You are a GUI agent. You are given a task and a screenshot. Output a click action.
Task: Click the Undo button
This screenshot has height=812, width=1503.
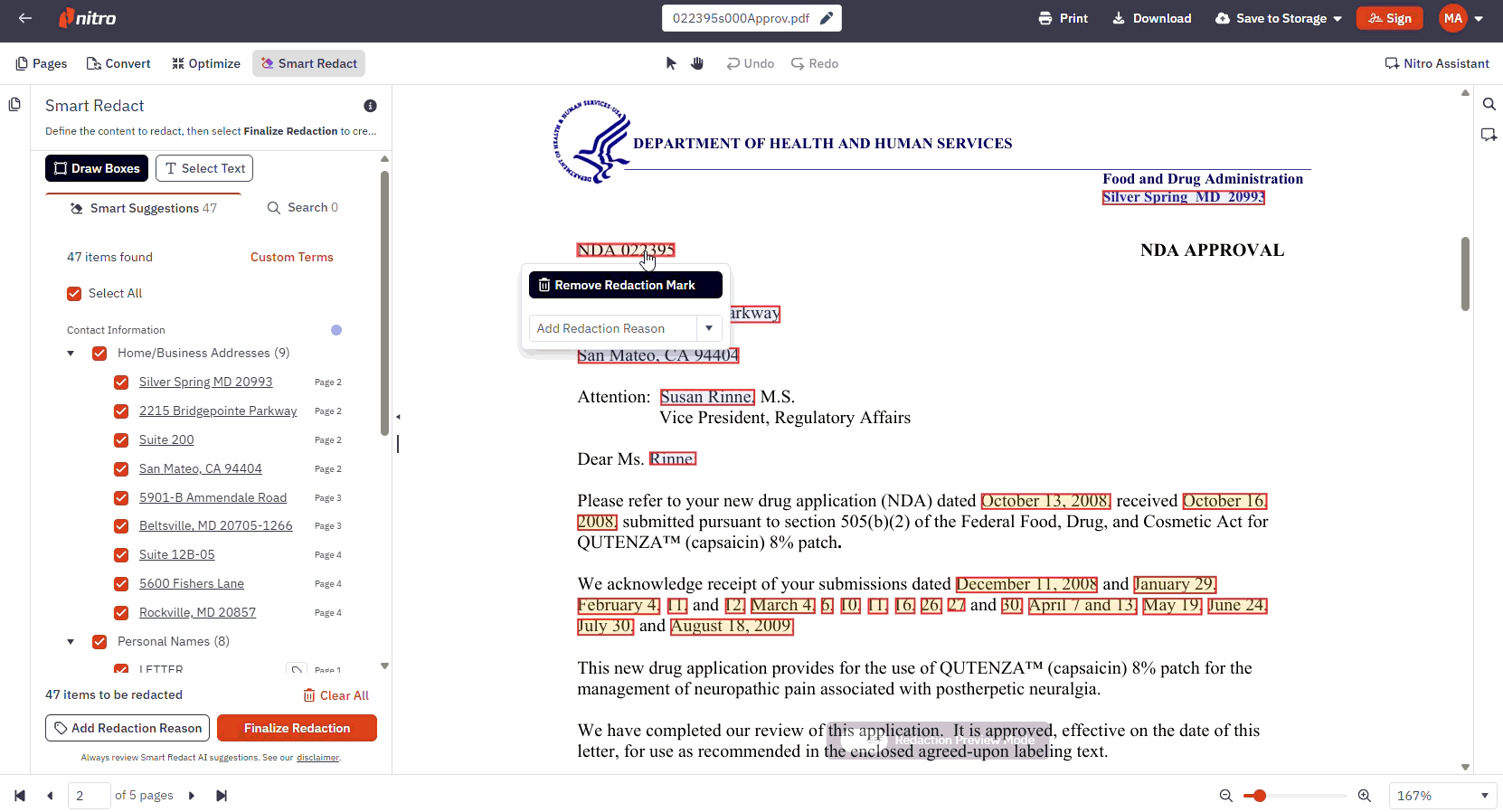click(x=751, y=63)
